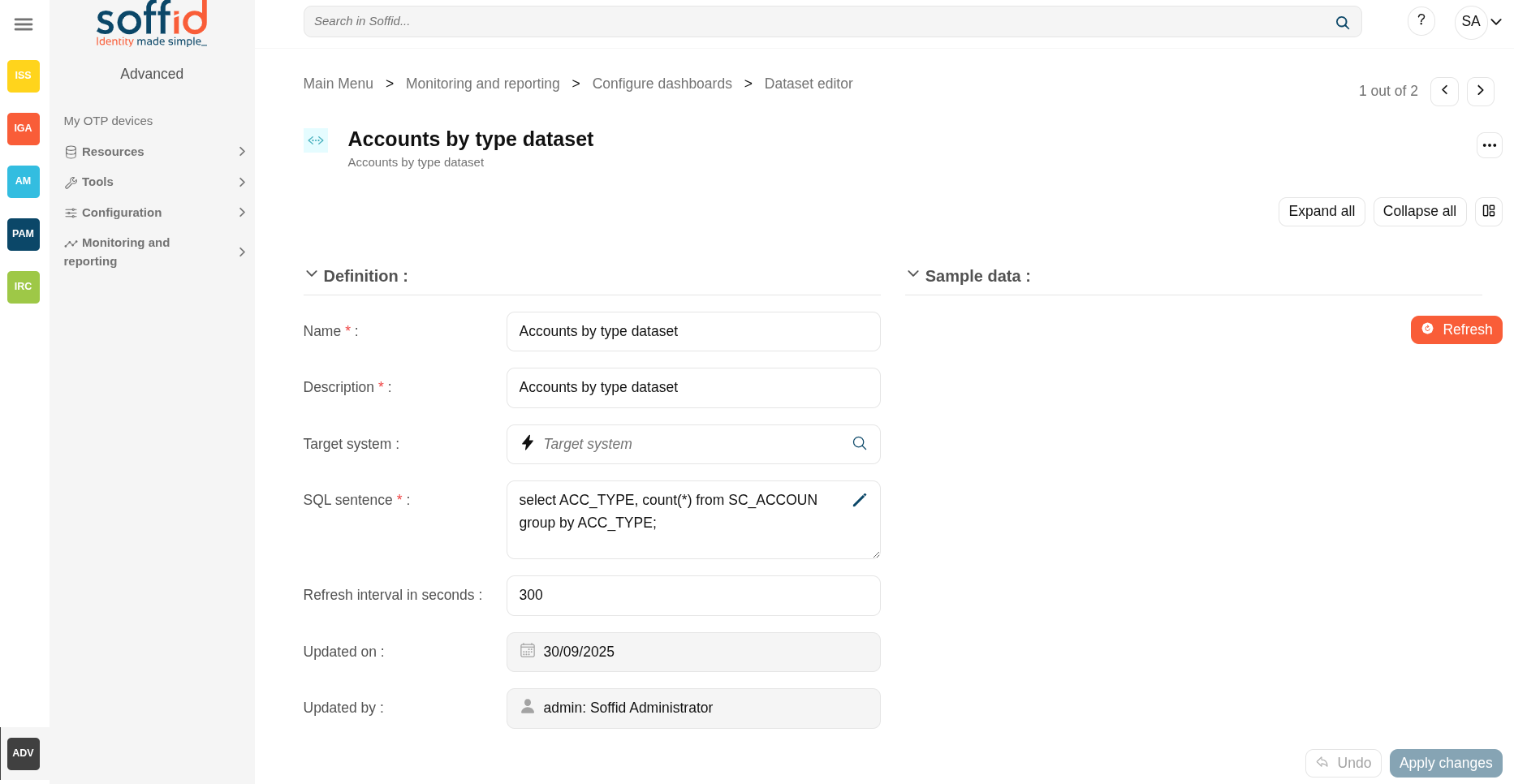This screenshot has height=784, width=1514.
Task: Collapse the Definition section
Action: (x=312, y=275)
